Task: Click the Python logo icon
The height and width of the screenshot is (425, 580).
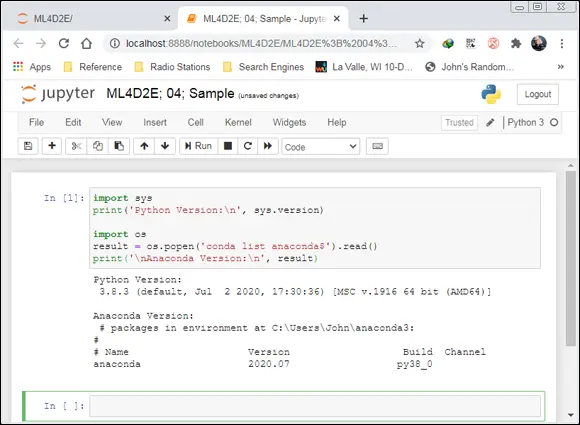Action: click(491, 94)
